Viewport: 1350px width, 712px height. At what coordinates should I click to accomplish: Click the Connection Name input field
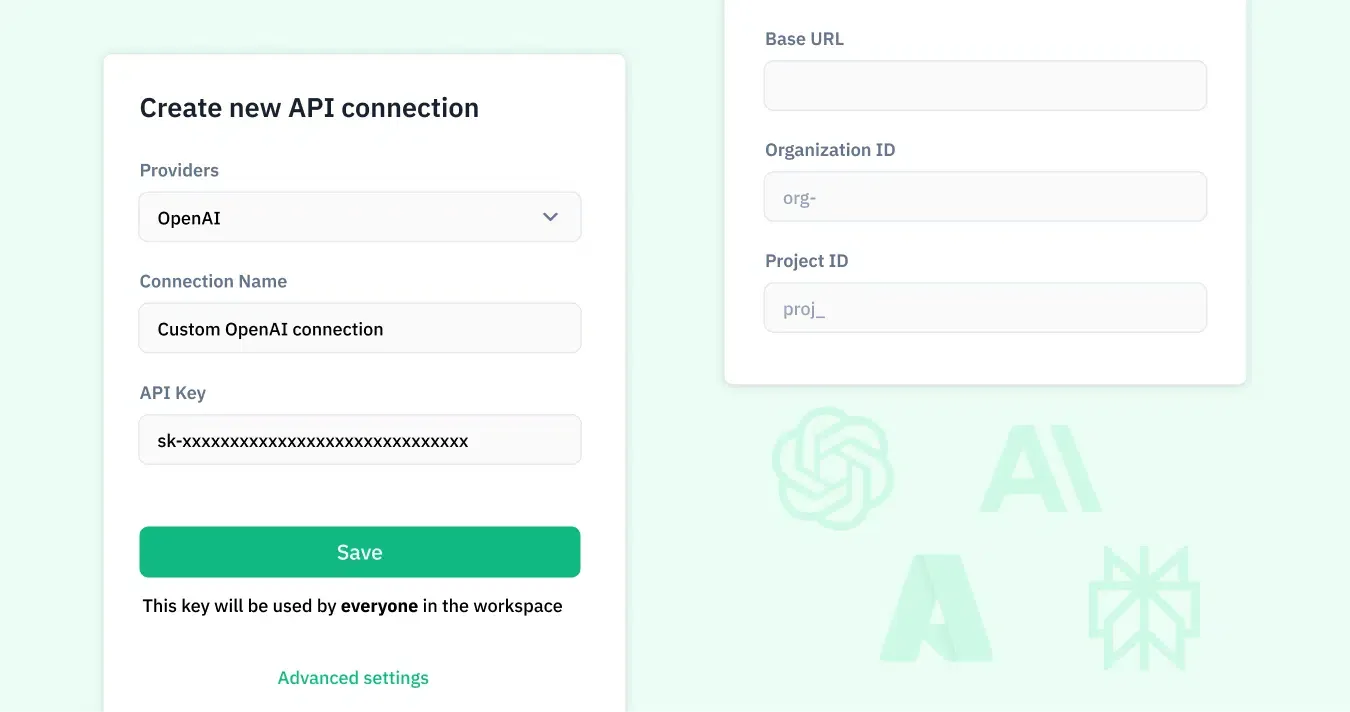[360, 327]
